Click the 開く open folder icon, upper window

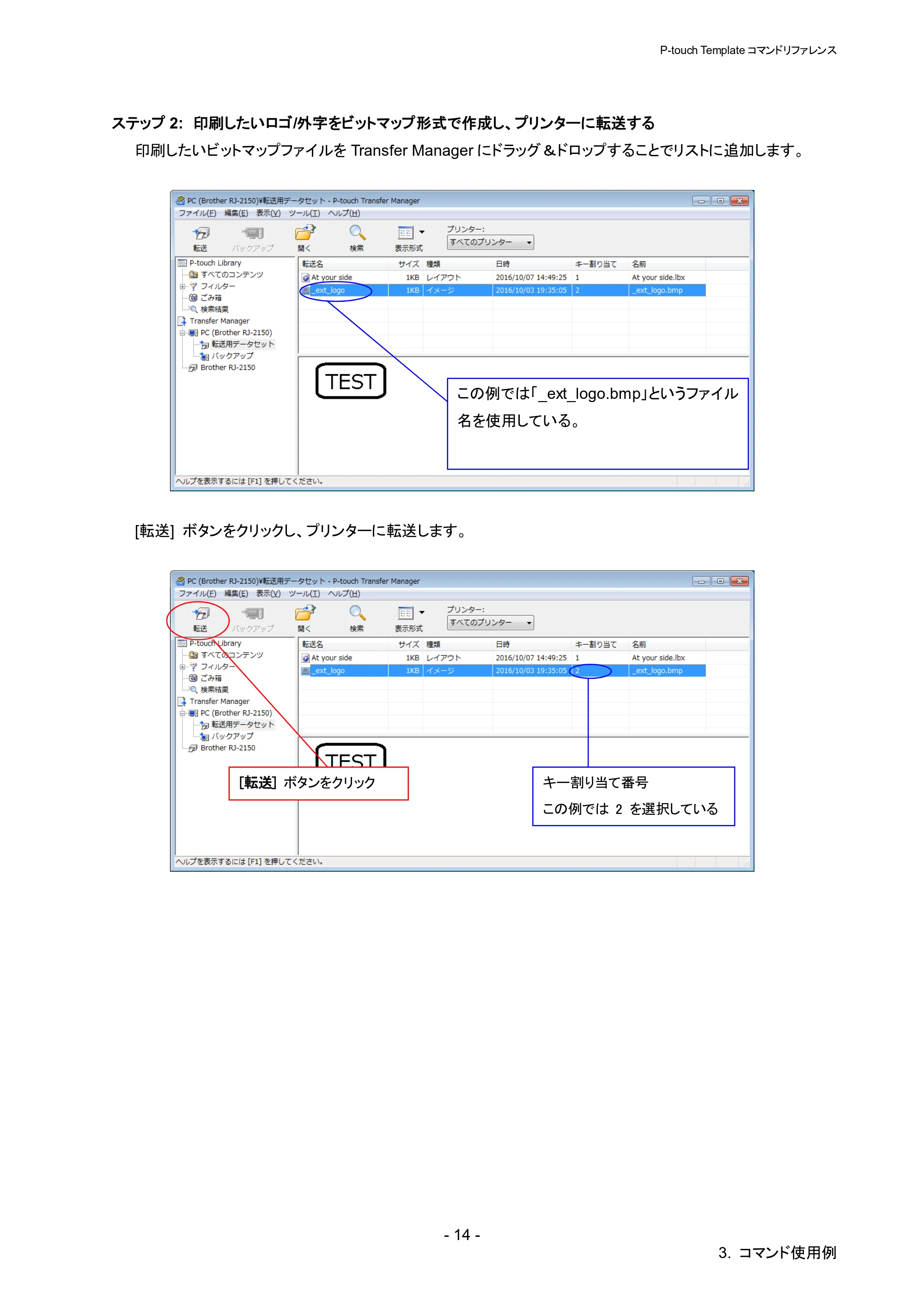304,233
